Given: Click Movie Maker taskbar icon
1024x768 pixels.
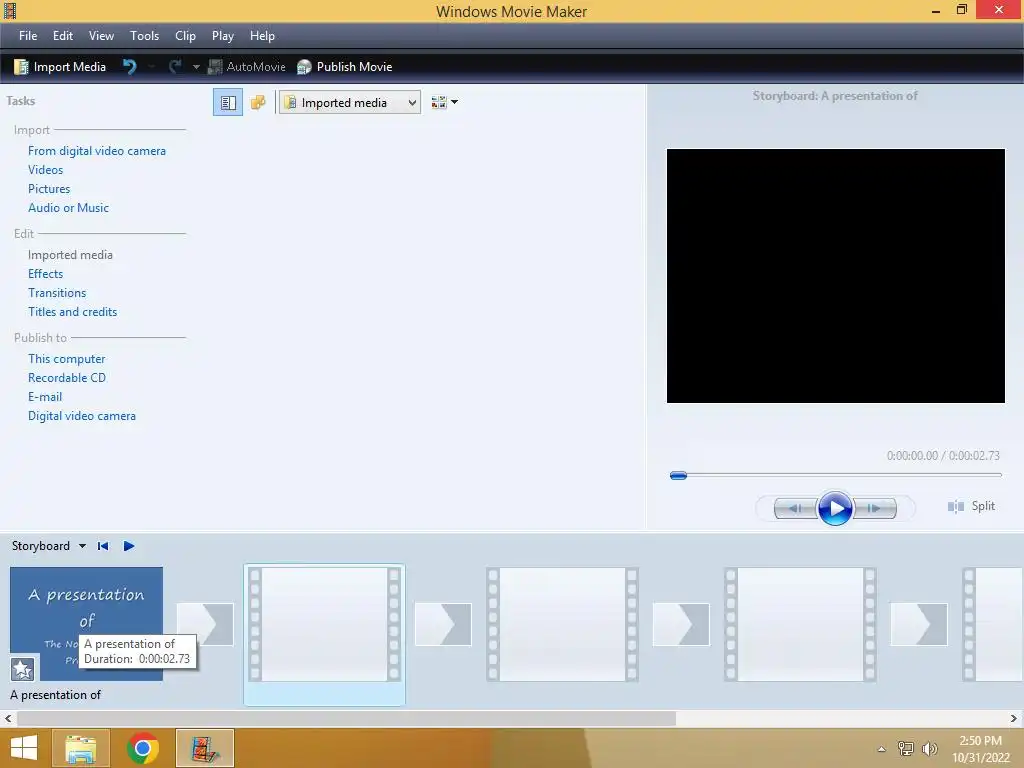Looking at the screenshot, I should 205,748.
